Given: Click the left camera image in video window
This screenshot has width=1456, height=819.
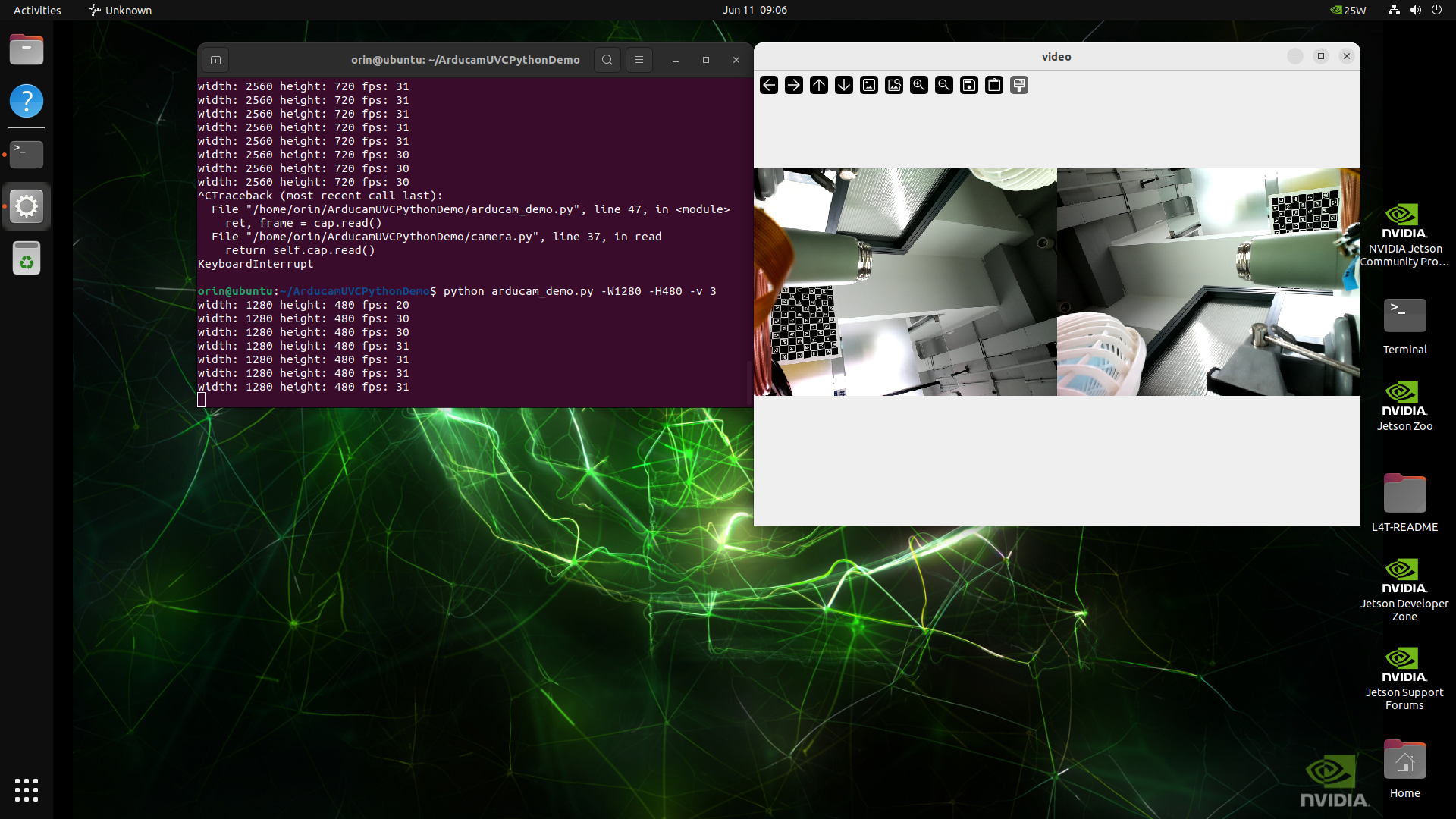Looking at the screenshot, I should [905, 281].
